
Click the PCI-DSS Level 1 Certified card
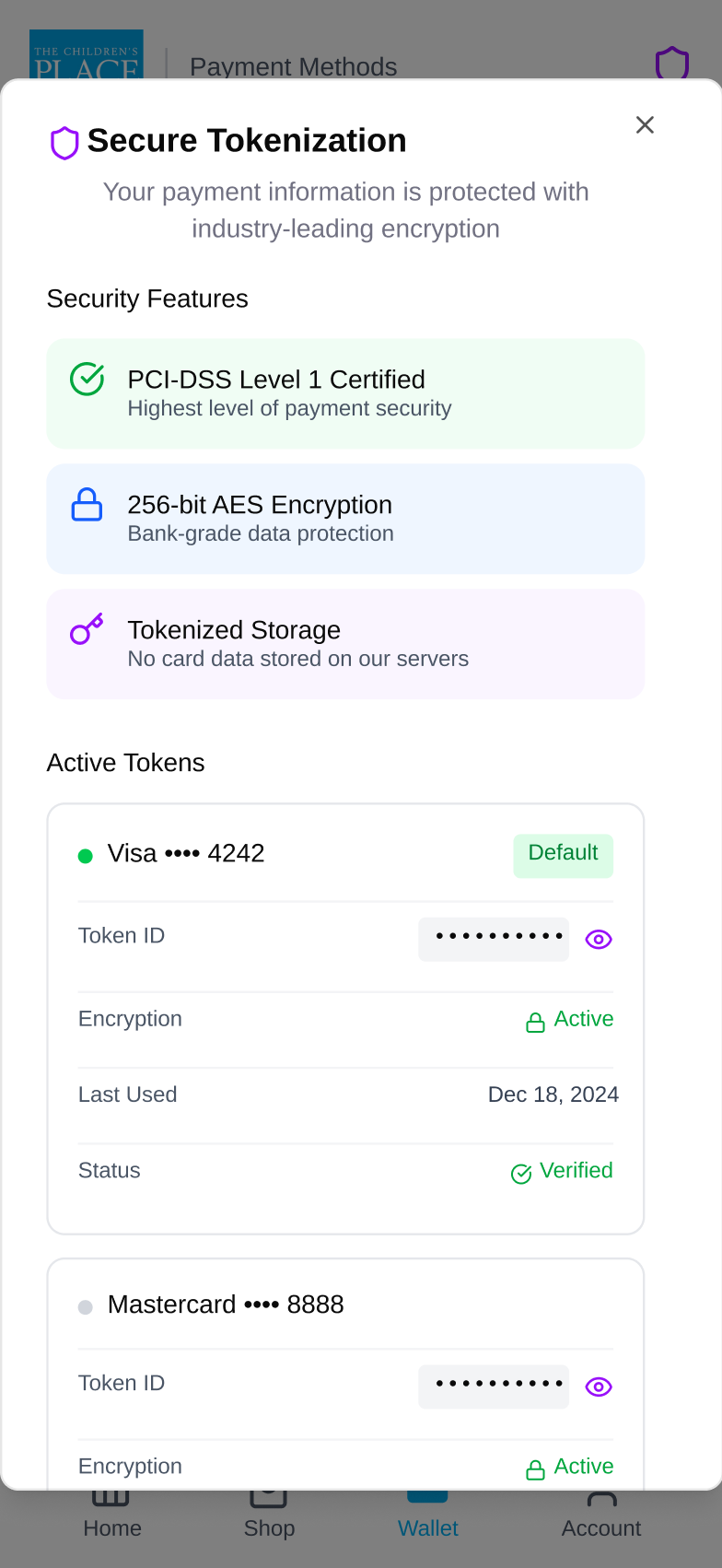click(x=345, y=393)
